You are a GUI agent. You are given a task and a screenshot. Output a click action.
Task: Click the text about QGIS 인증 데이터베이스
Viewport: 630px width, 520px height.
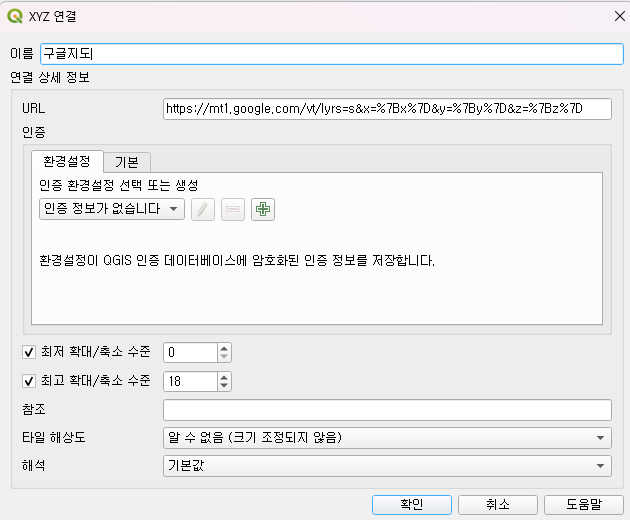click(237, 260)
